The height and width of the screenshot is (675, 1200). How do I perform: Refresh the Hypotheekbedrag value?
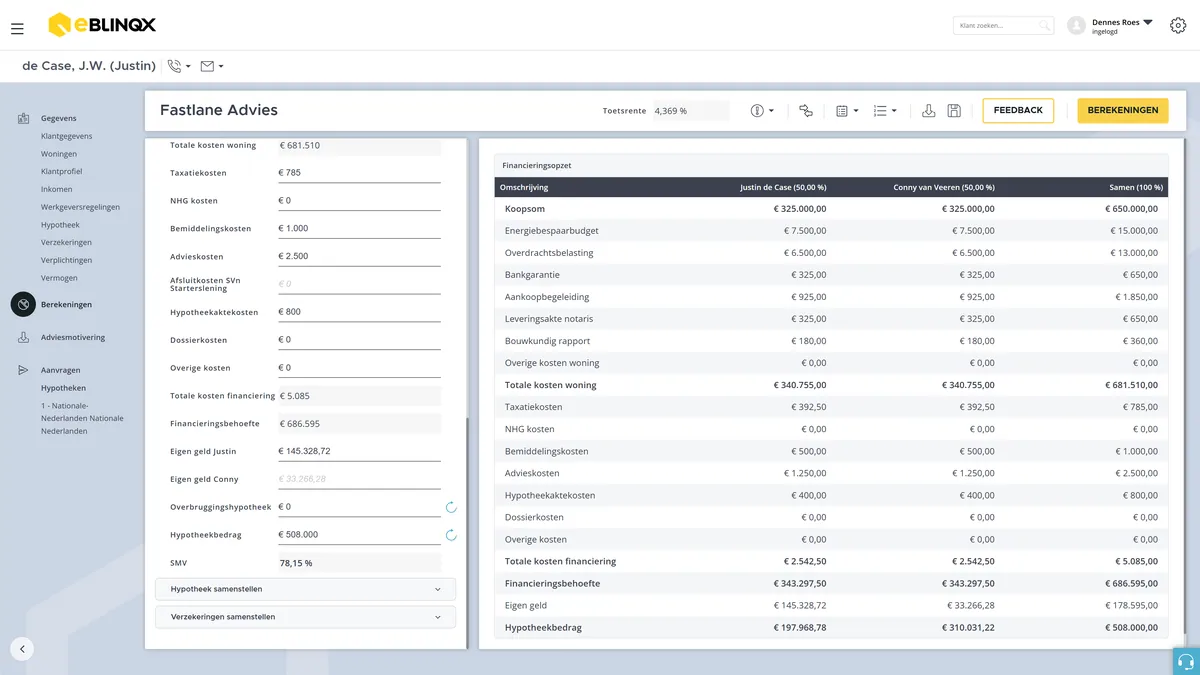[x=451, y=535]
